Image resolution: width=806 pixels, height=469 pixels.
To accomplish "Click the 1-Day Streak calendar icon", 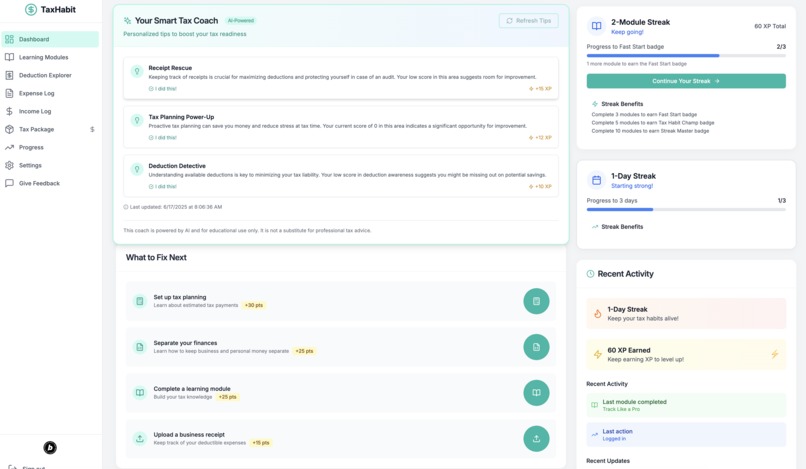I will [596, 180].
